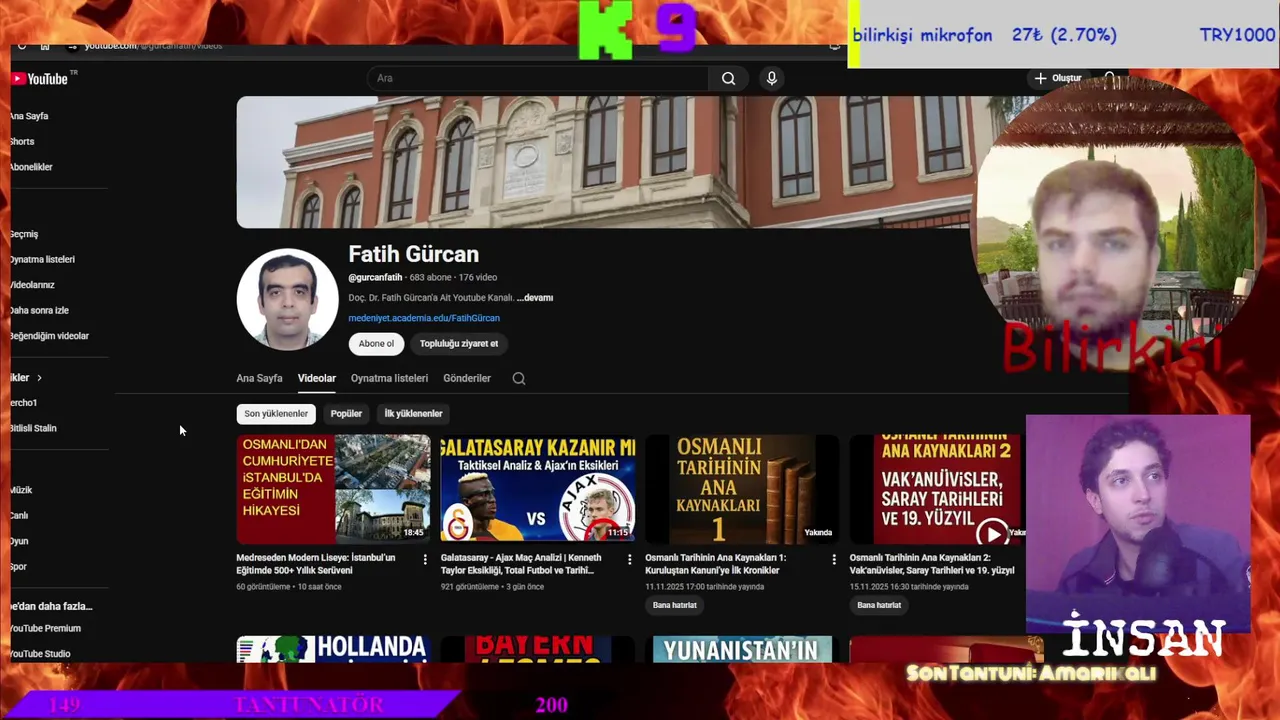
Task: Open options menu for Medreseden Modern Liseye video
Action: click(x=425, y=560)
